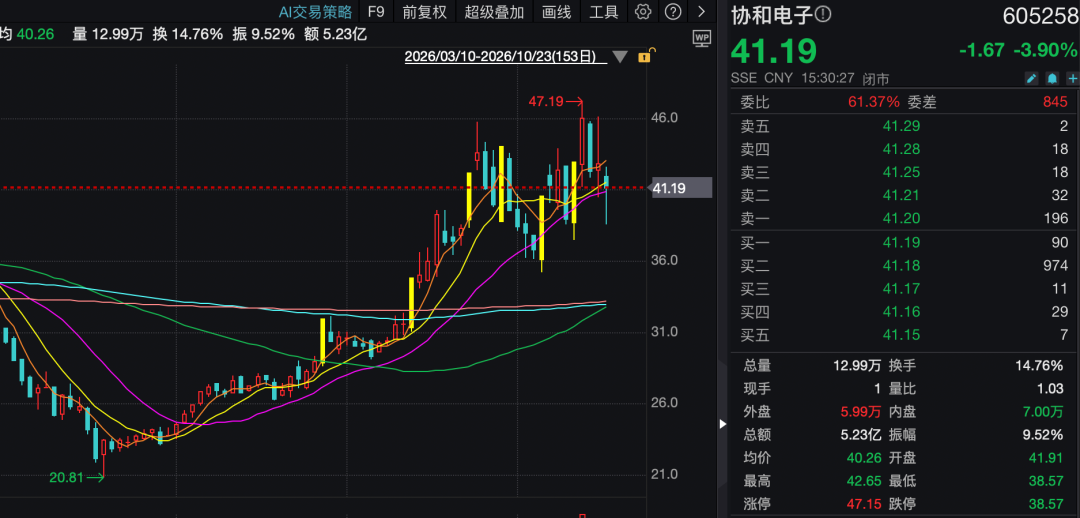
Task: Open the help question mark icon
Action: 674,12
